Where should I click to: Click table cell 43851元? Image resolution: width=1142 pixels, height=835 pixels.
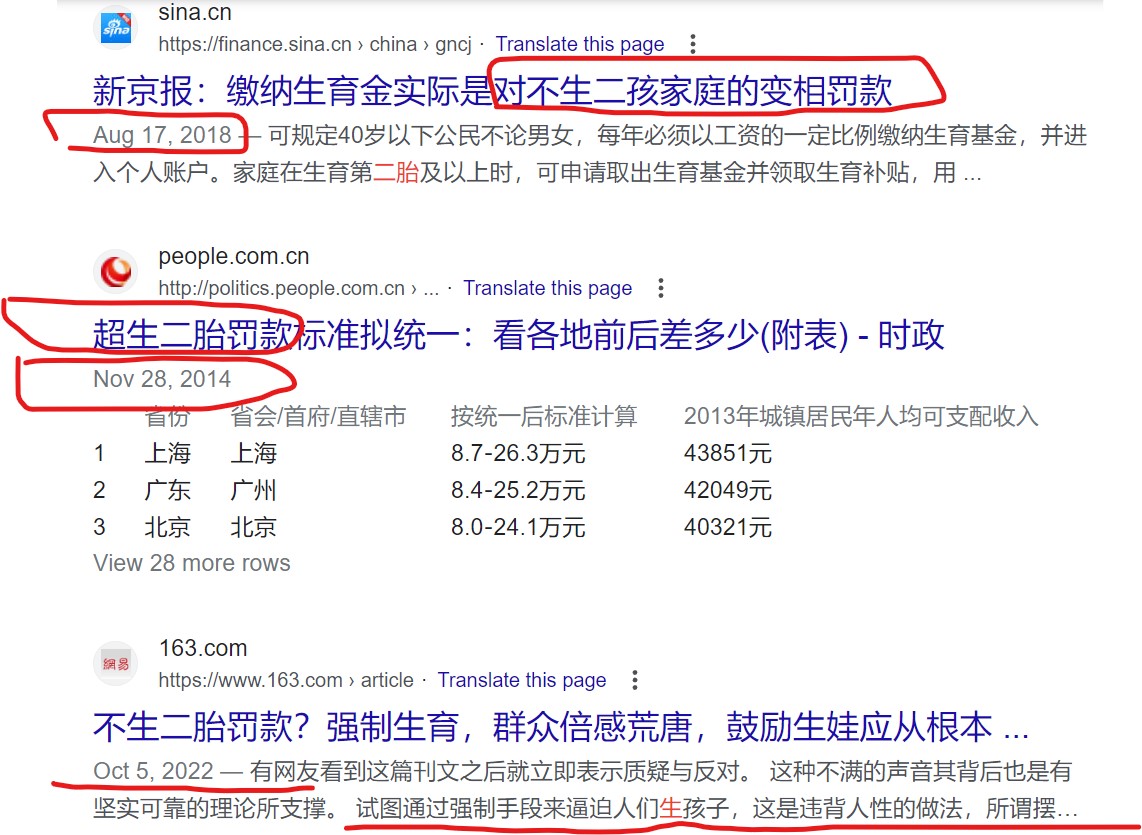pos(728,453)
